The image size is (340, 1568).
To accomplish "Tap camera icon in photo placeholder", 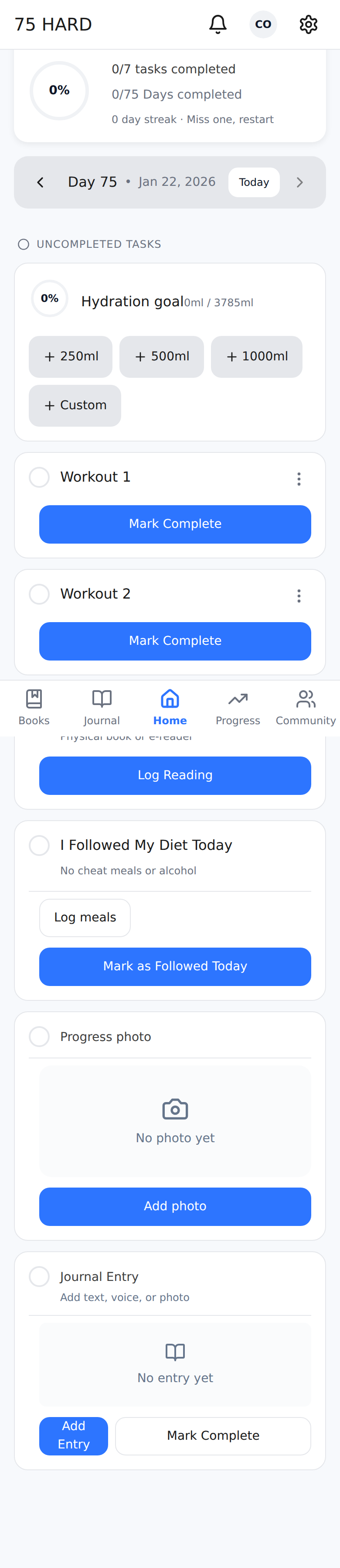I will click(x=175, y=1109).
